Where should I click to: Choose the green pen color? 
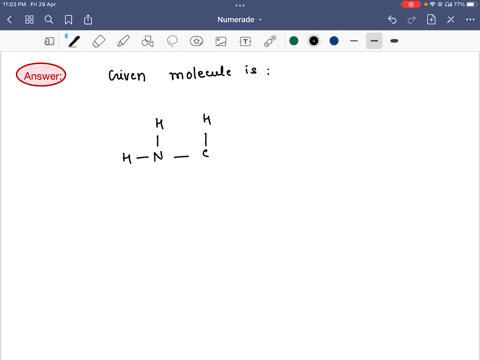click(x=294, y=41)
